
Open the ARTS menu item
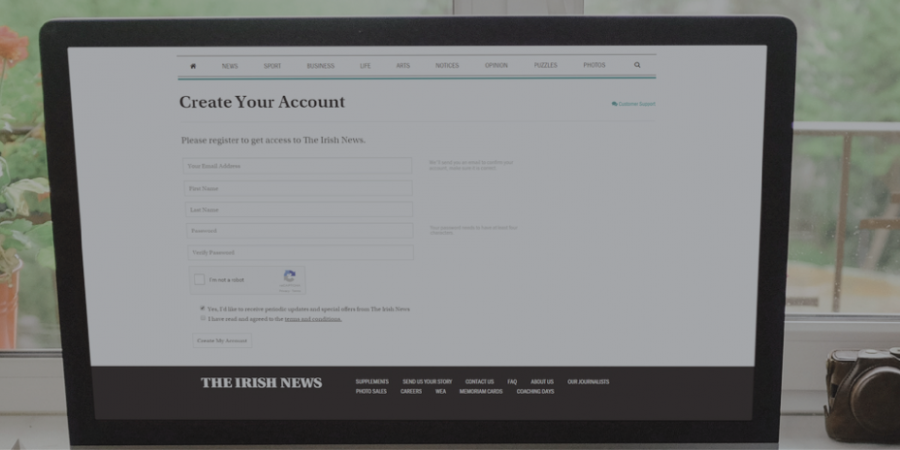pos(403,65)
